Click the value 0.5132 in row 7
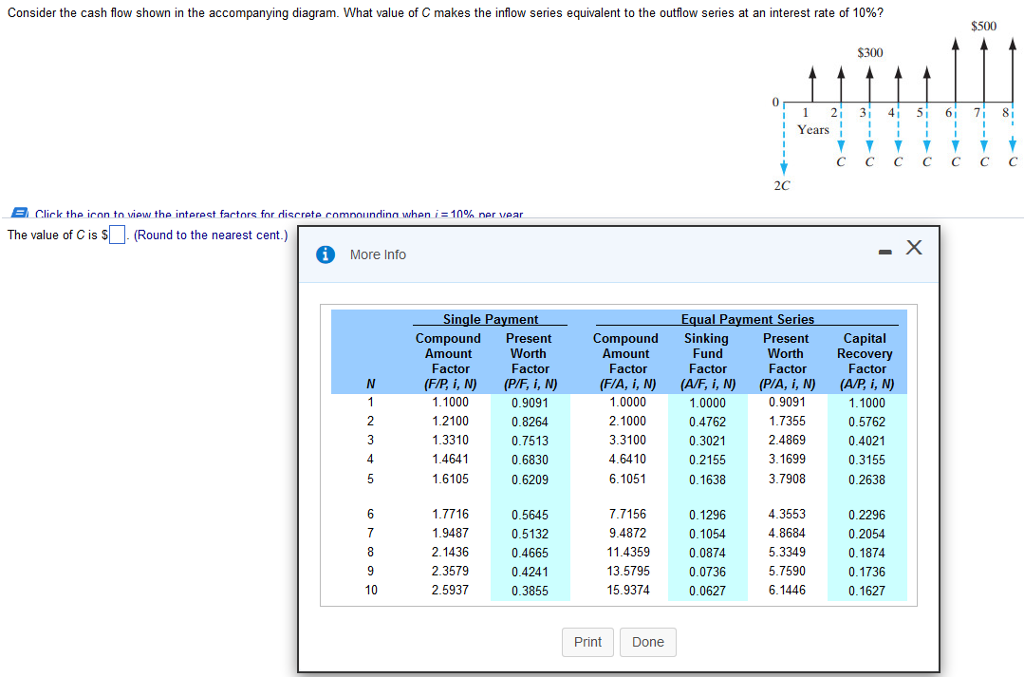 point(530,534)
